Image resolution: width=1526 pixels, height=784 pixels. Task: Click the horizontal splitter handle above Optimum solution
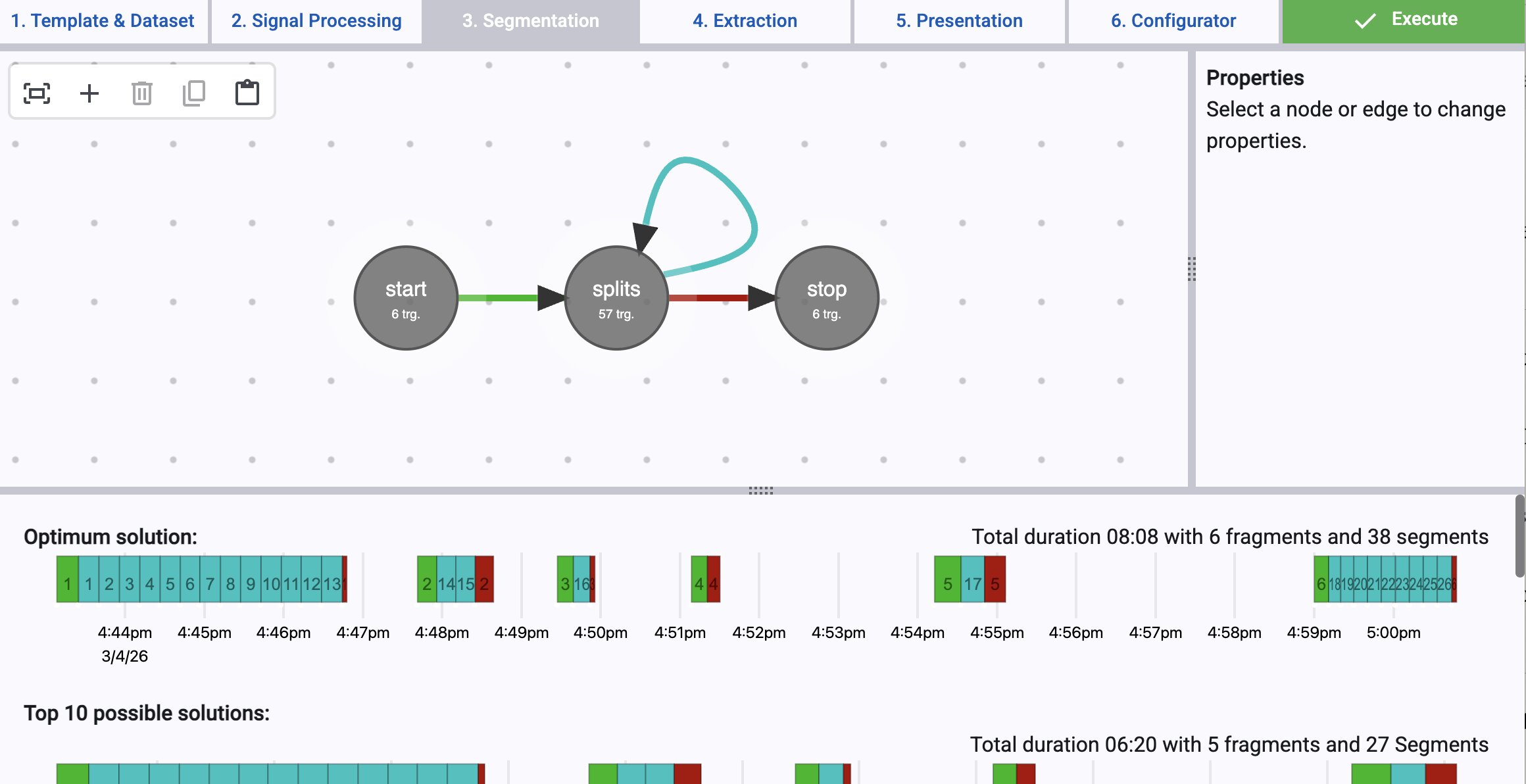761,491
